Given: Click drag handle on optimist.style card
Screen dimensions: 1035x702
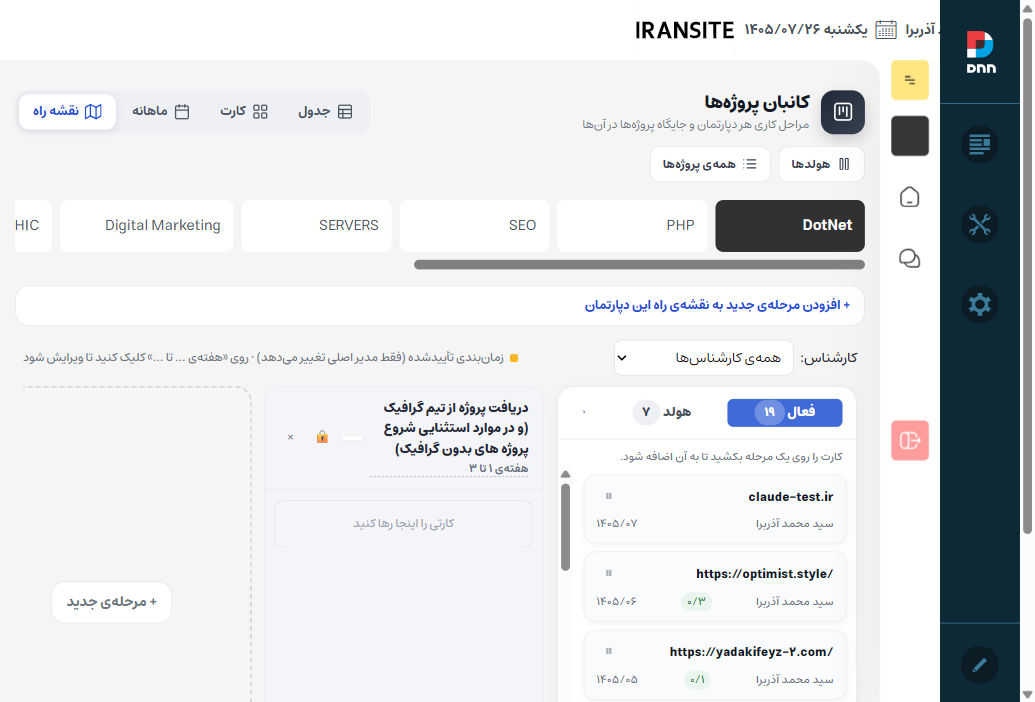Looking at the screenshot, I should point(609,573).
